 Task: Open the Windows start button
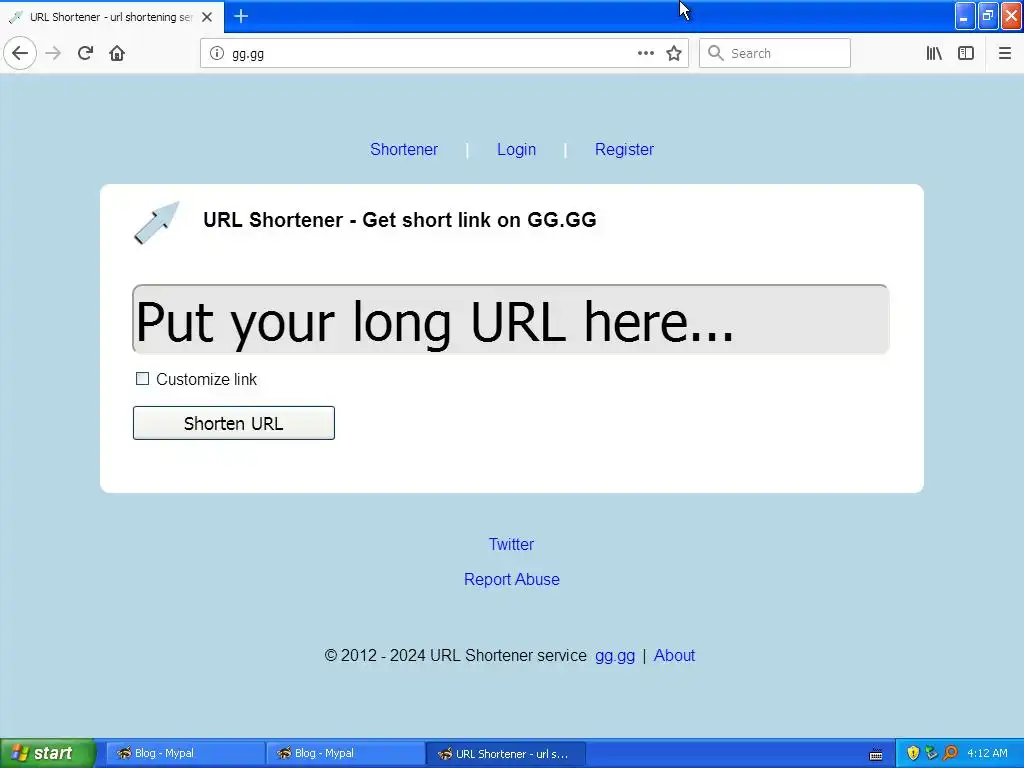48,753
